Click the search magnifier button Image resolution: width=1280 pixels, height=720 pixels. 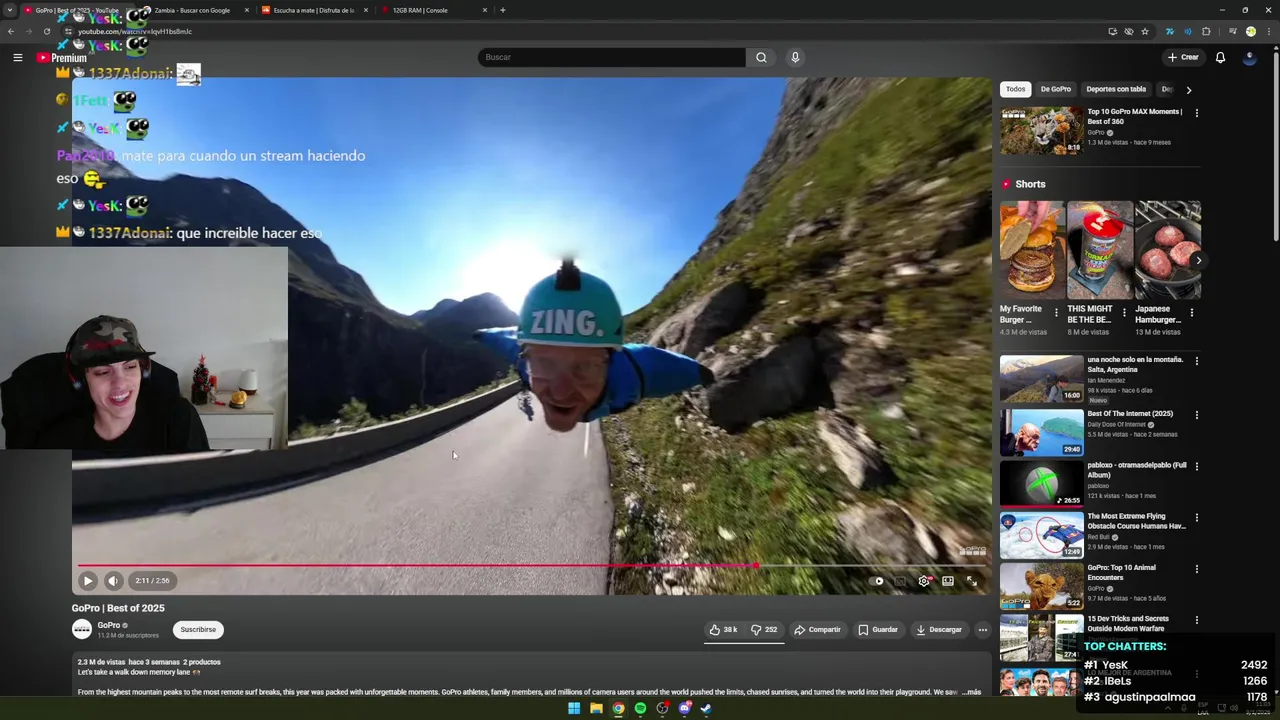coord(761,57)
